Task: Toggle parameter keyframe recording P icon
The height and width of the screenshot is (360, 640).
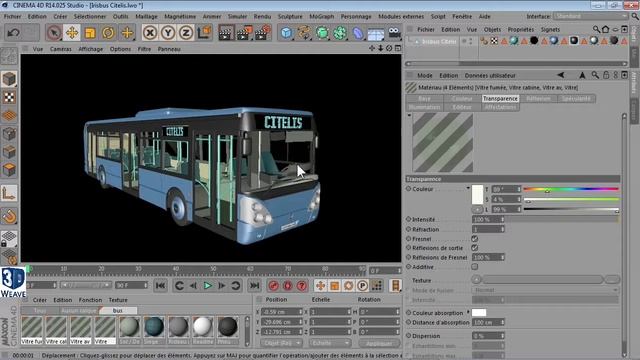Action: point(362,286)
